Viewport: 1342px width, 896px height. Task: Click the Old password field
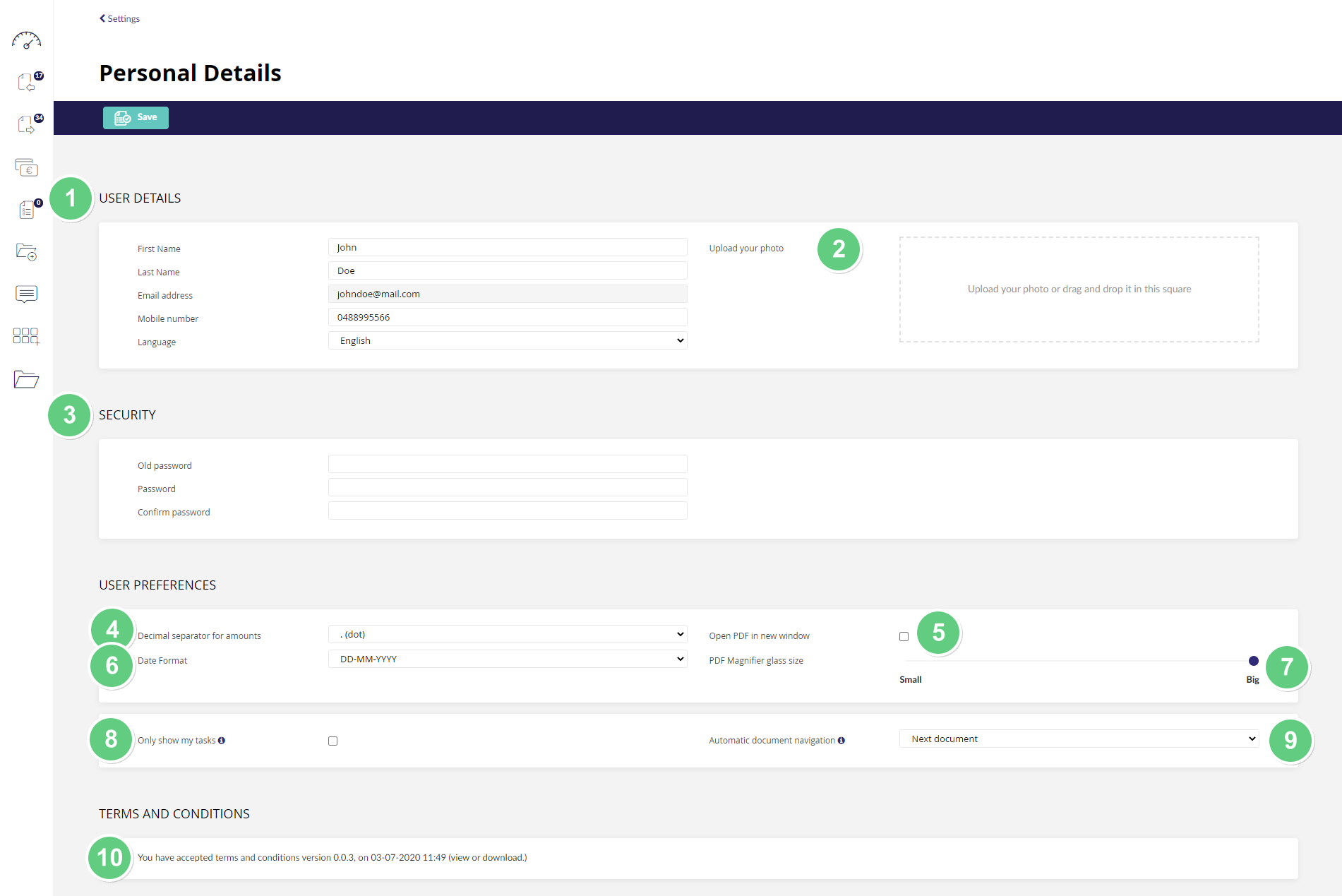click(x=508, y=464)
